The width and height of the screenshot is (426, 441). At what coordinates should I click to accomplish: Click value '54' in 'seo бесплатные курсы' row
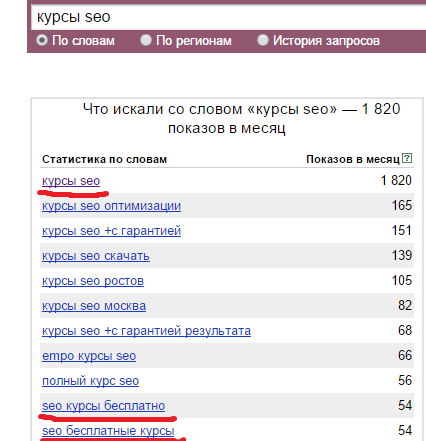pyautogui.click(x=405, y=431)
